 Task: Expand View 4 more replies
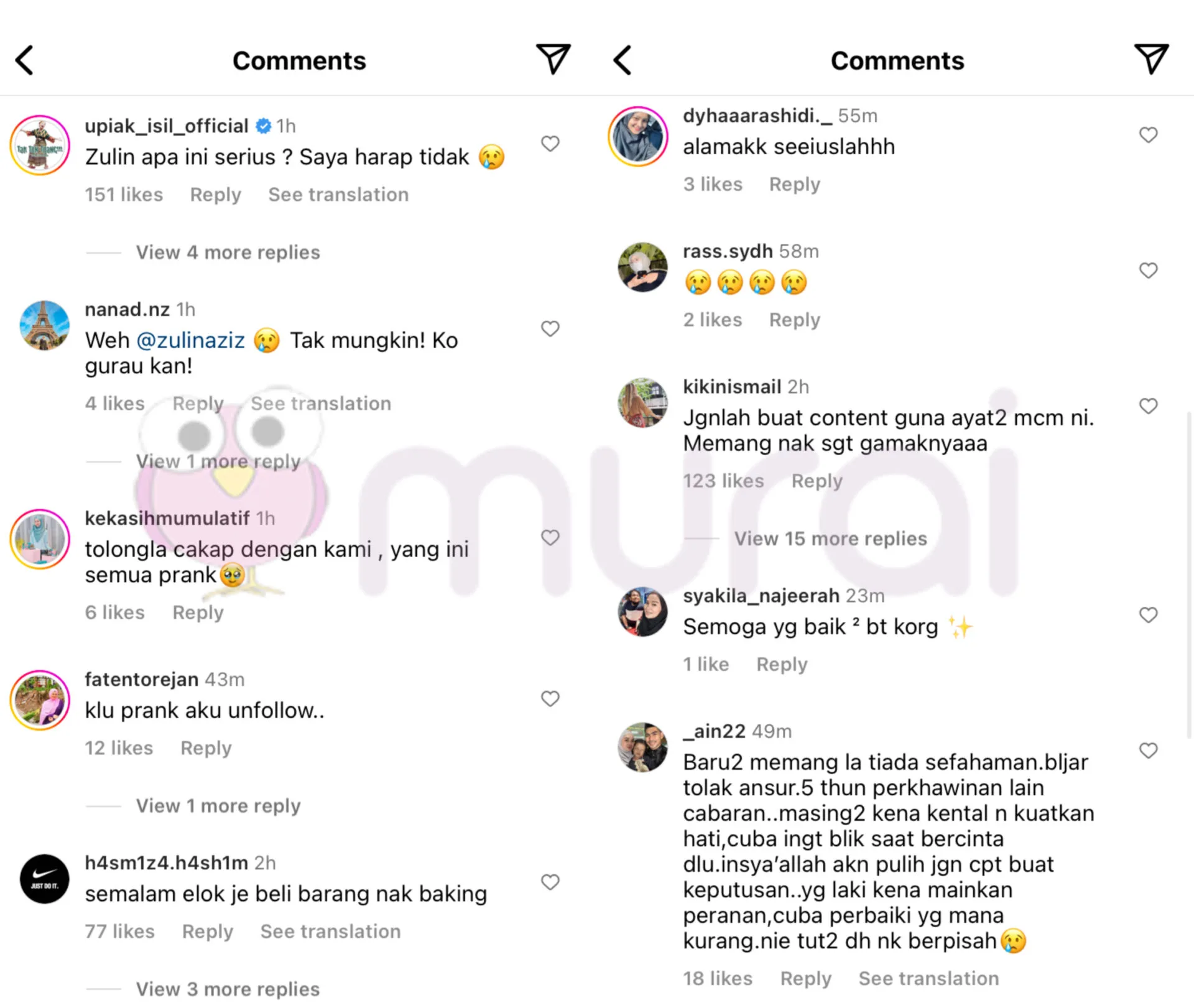click(228, 252)
